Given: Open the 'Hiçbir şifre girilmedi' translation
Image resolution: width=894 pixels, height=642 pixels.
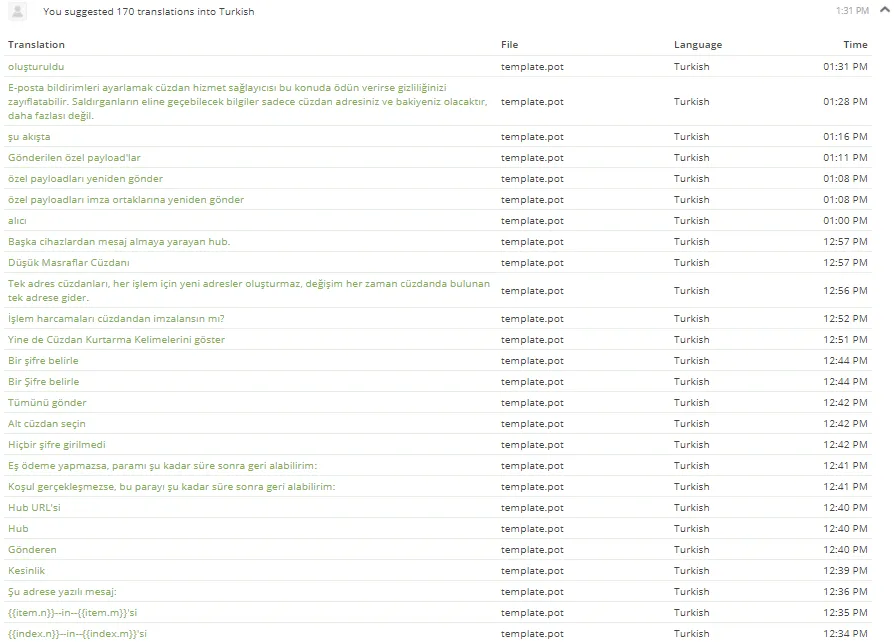Looking at the screenshot, I should coord(57,445).
